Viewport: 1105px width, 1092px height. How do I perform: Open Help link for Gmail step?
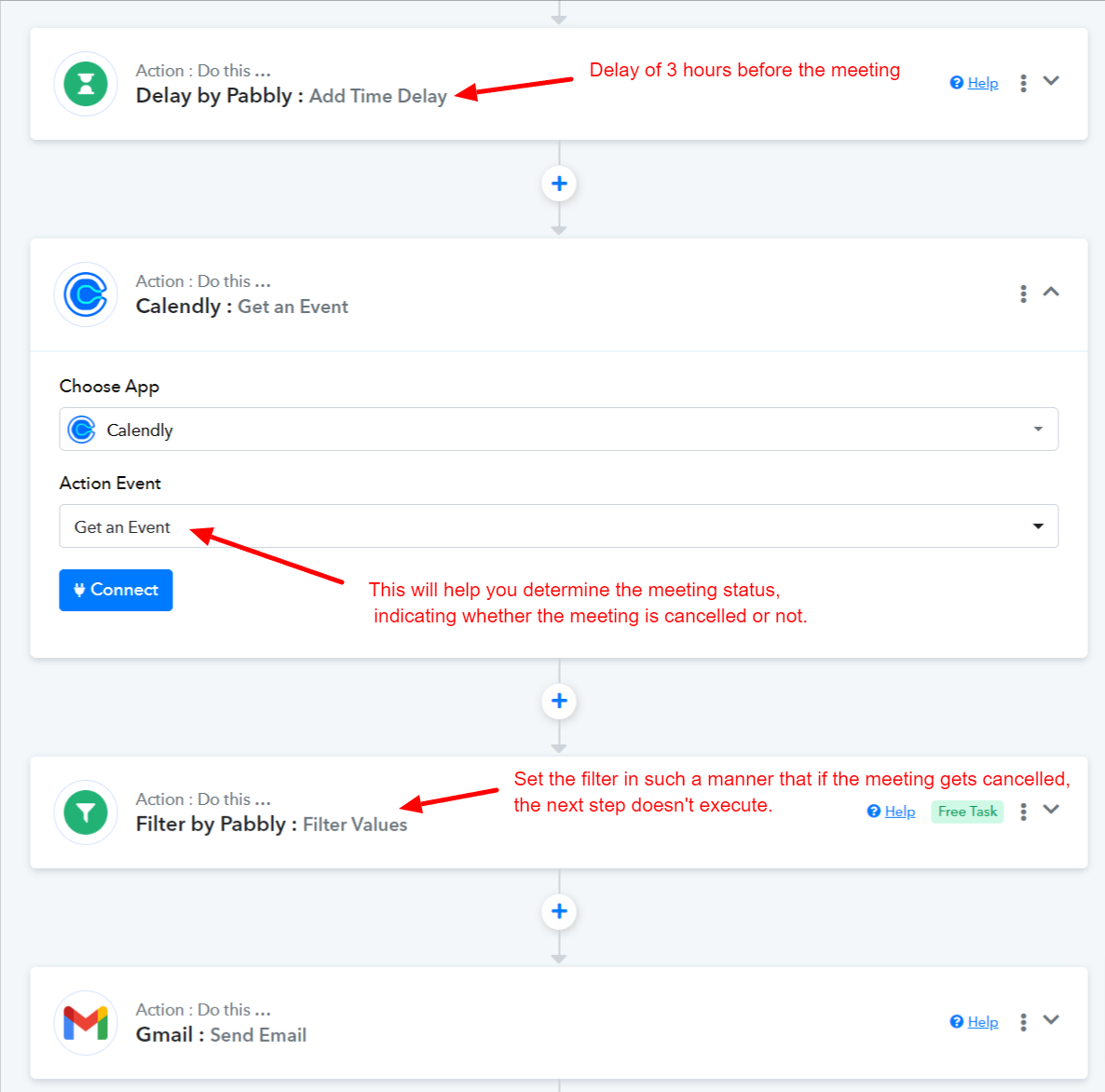(974, 1022)
